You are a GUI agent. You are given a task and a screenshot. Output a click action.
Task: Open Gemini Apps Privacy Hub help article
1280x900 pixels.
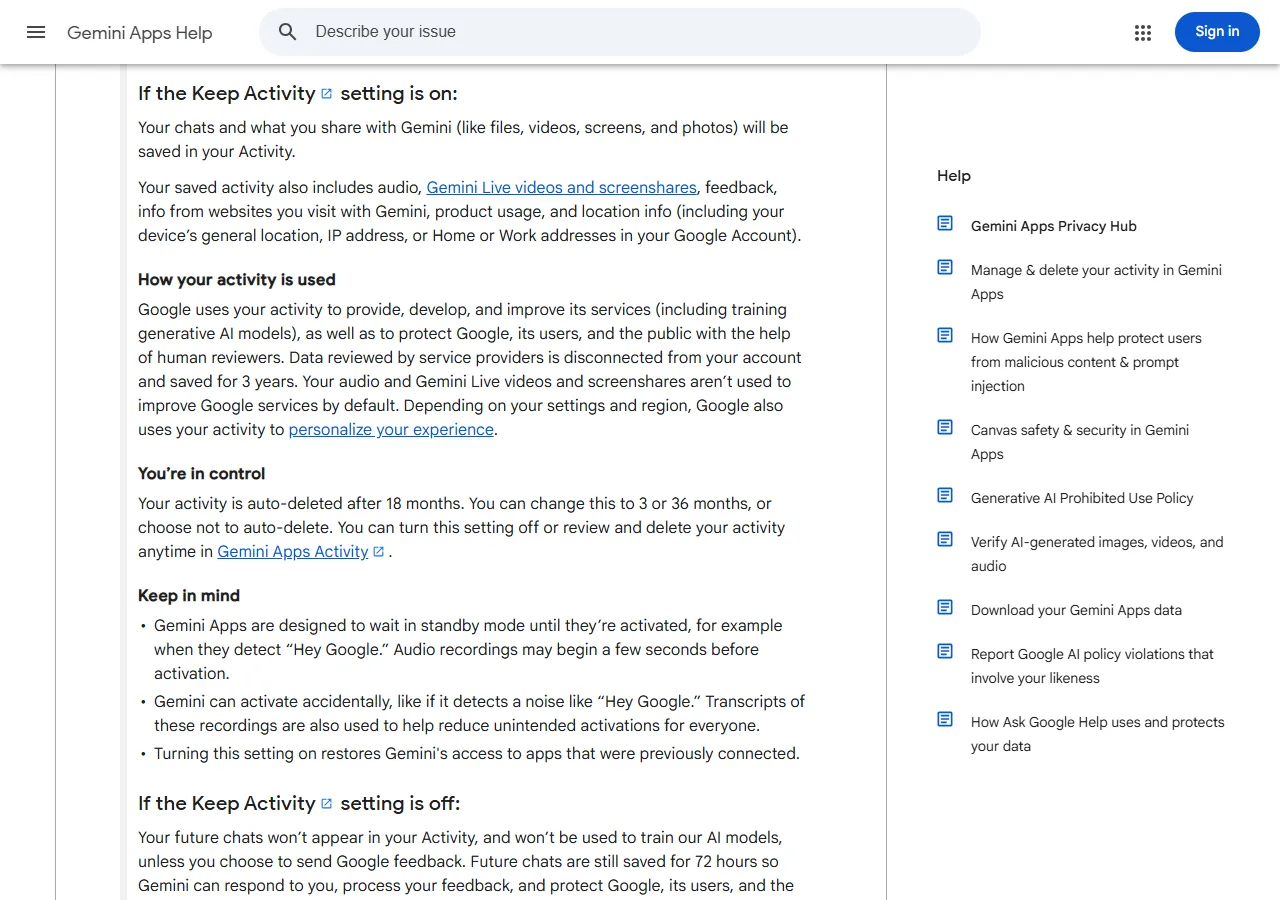point(1054,226)
